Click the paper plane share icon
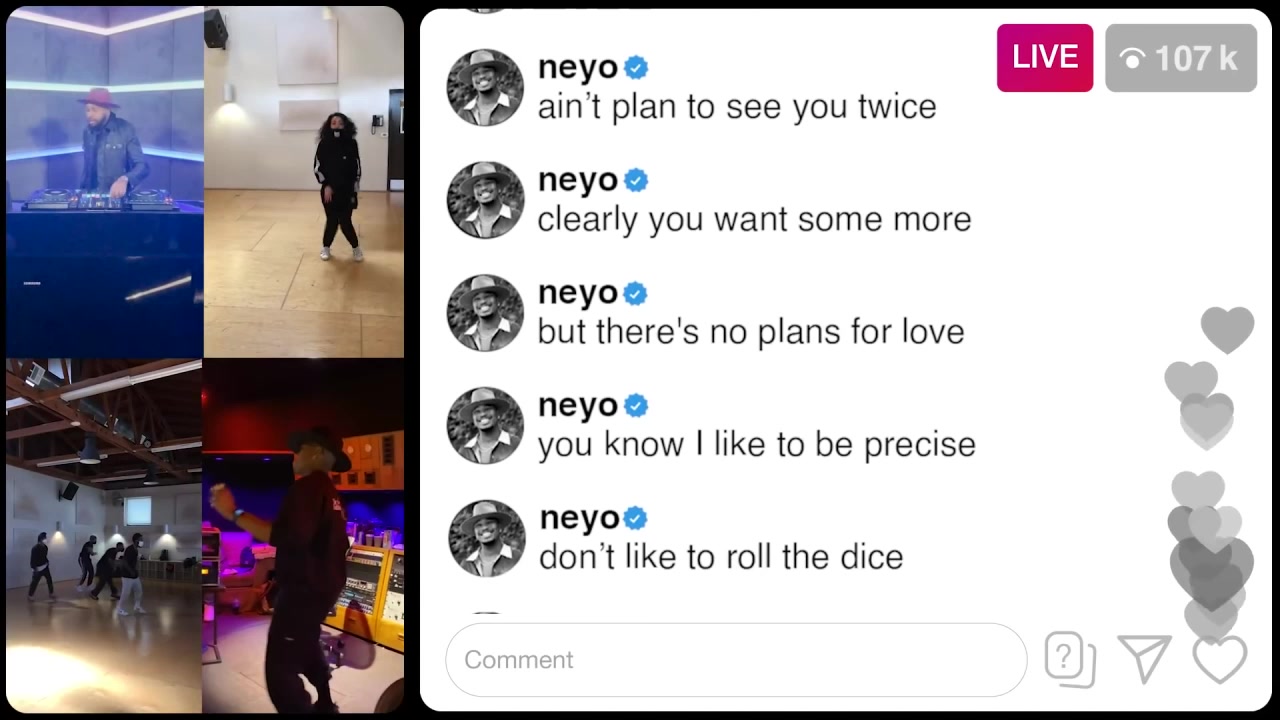Screen dimensions: 1280x720 [x=1145, y=660]
